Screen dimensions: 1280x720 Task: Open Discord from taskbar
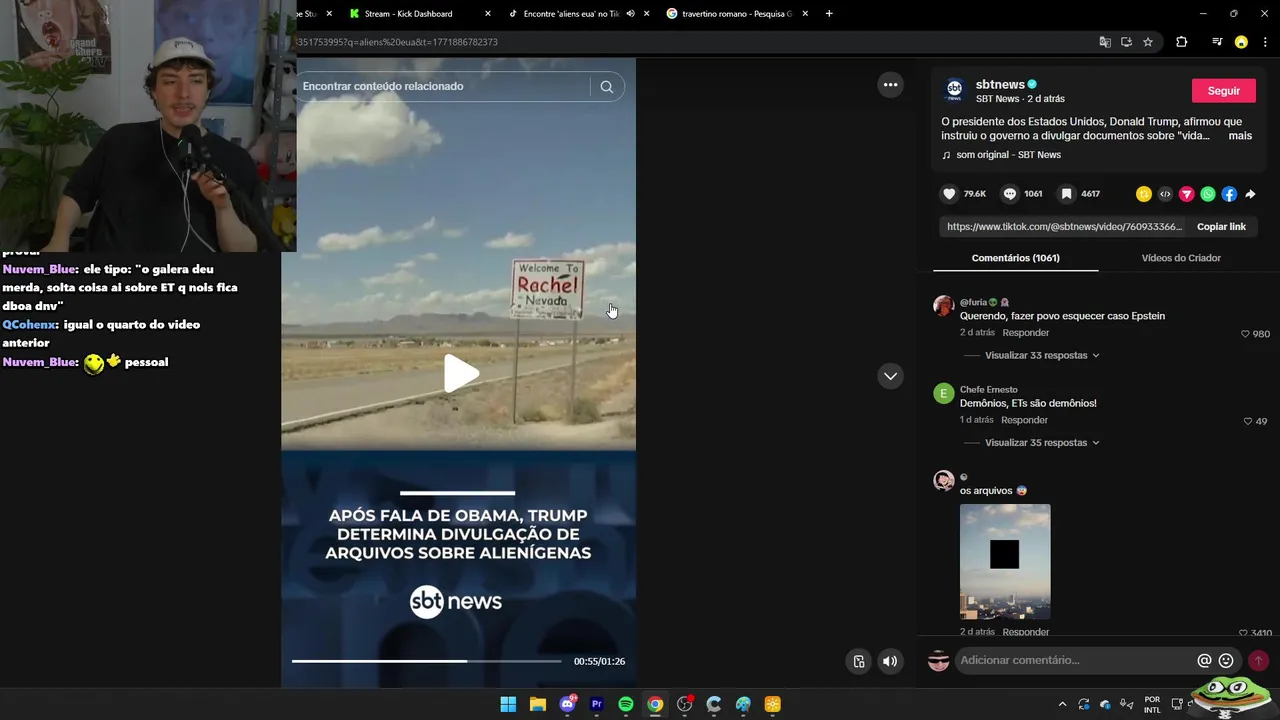[x=567, y=704]
